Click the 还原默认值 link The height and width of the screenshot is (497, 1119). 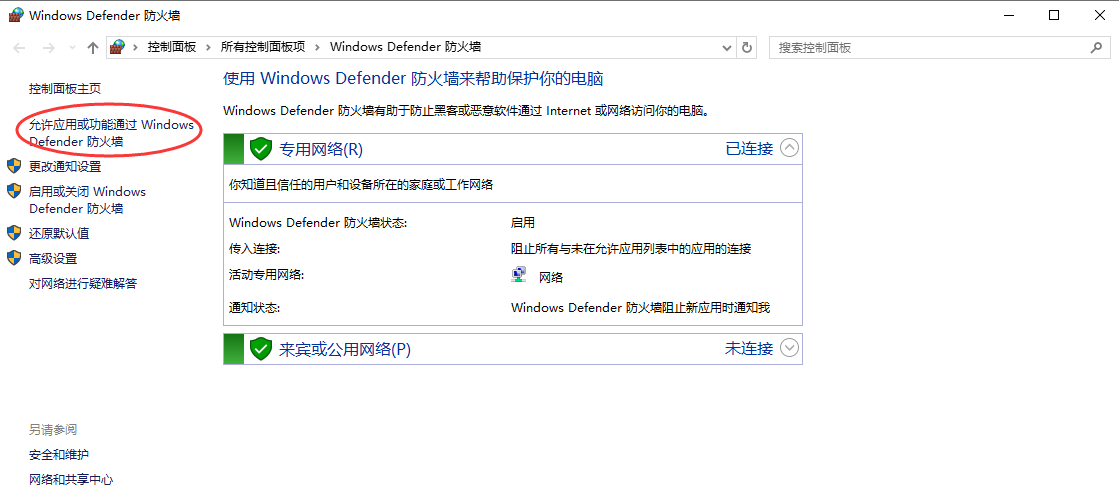coord(59,233)
